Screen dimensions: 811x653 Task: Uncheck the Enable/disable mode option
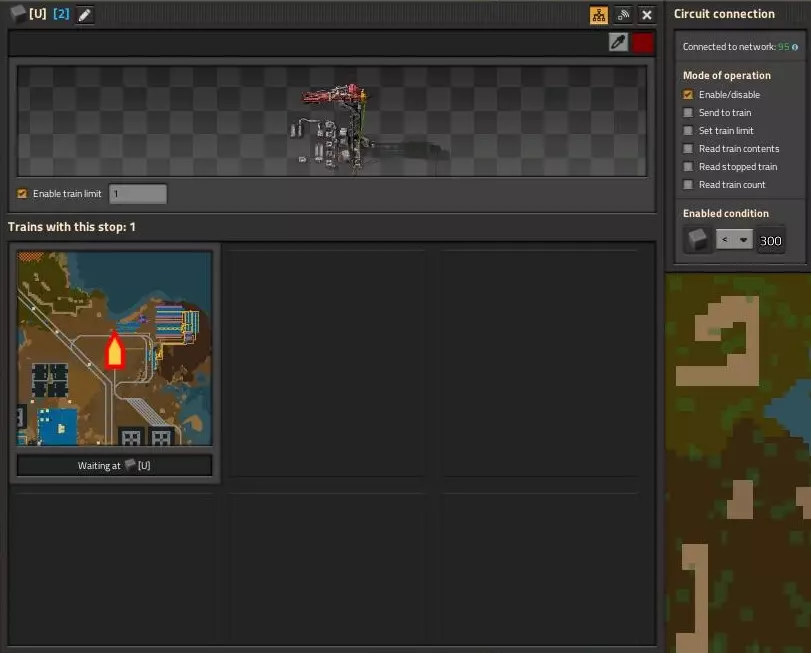pyautogui.click(x=688, y=95)
